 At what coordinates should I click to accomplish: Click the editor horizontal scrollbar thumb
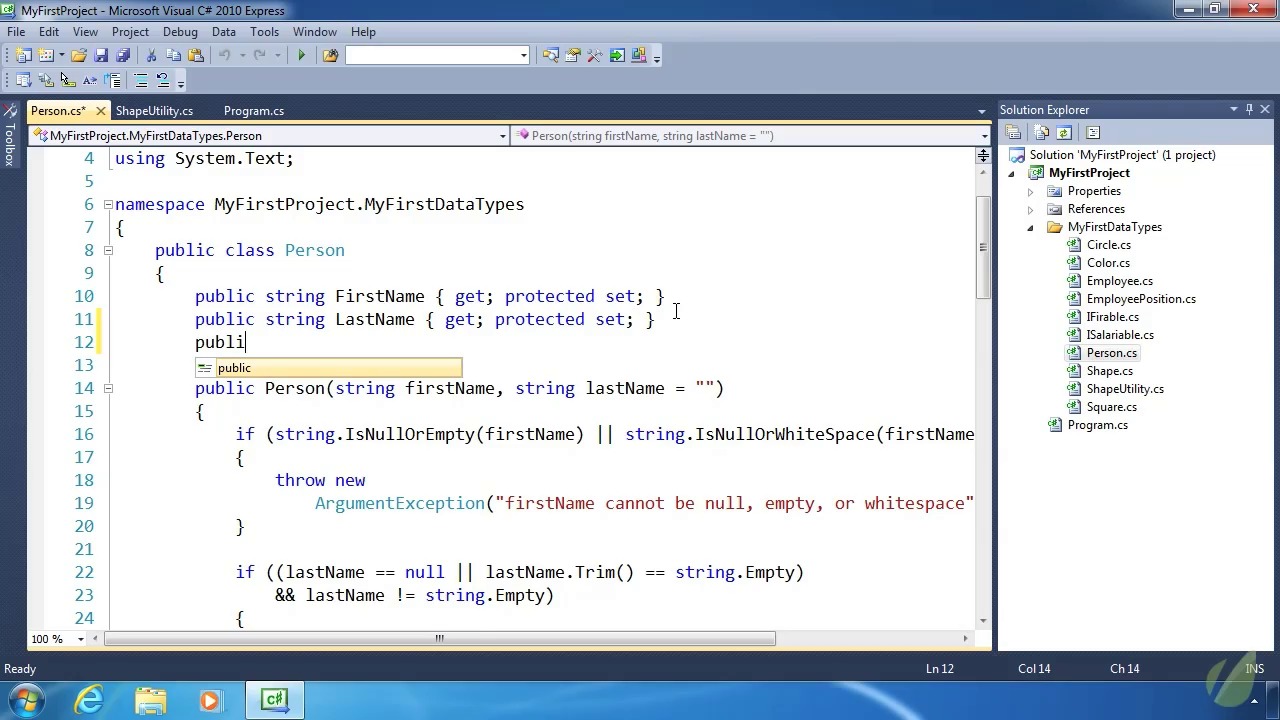coord(439,639)
